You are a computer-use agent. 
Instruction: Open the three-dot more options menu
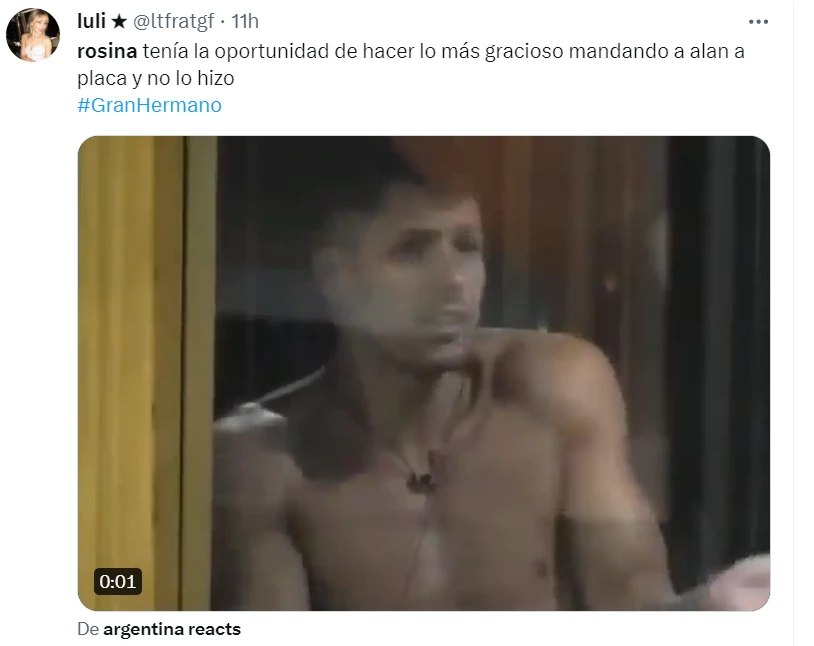coord(758,22)
